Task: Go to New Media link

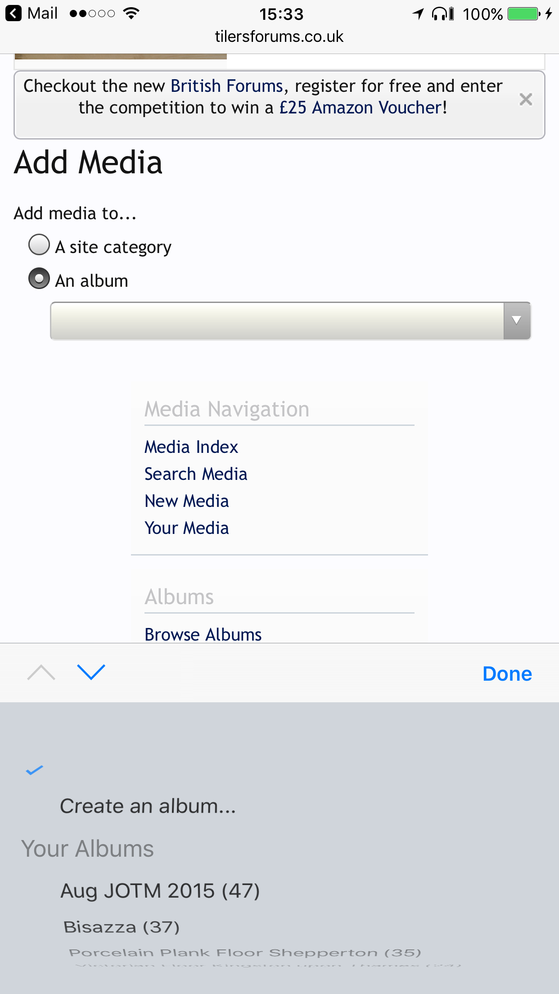Action: 186,501
